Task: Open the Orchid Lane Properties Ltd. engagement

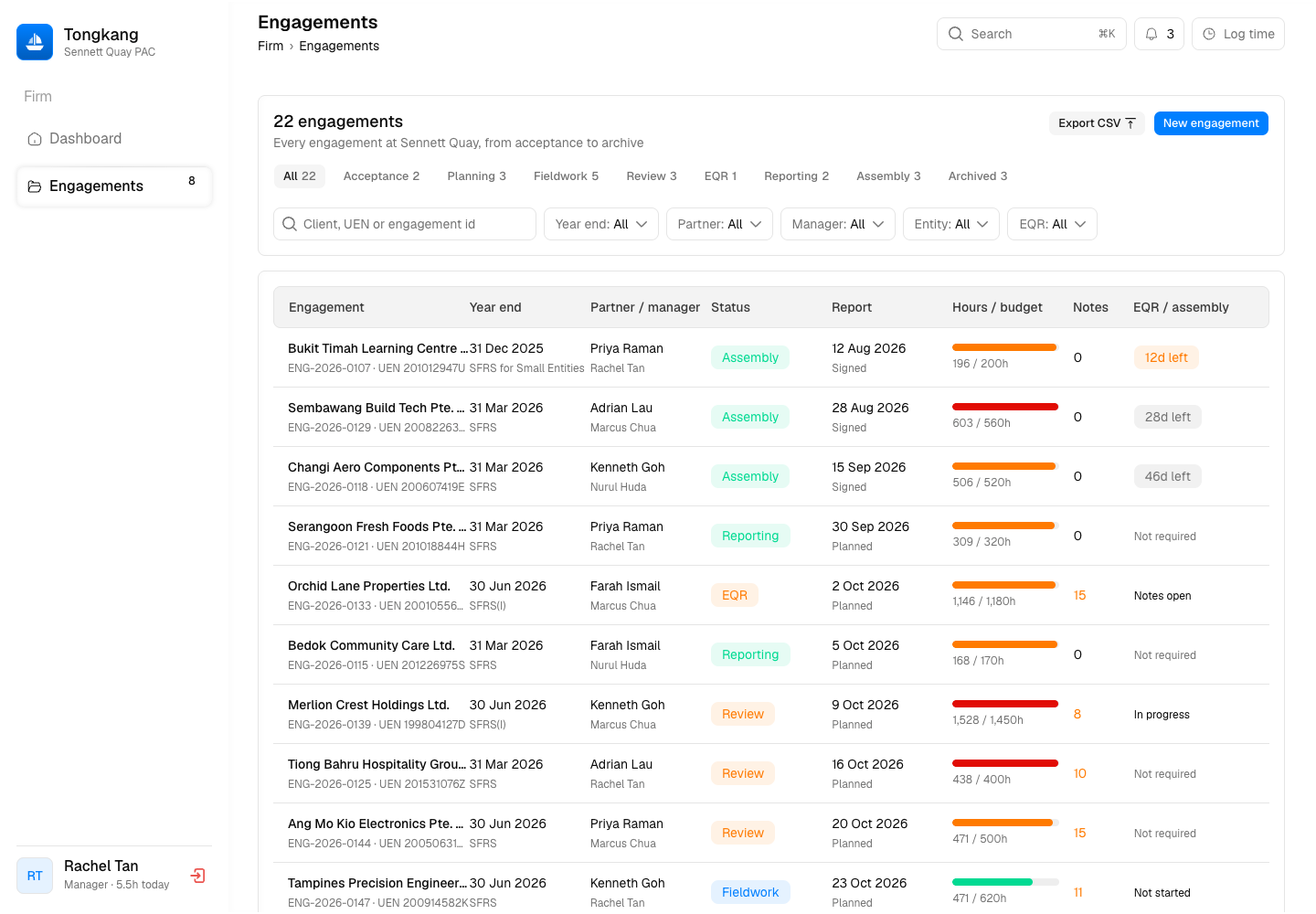Action: coord(369,586)
